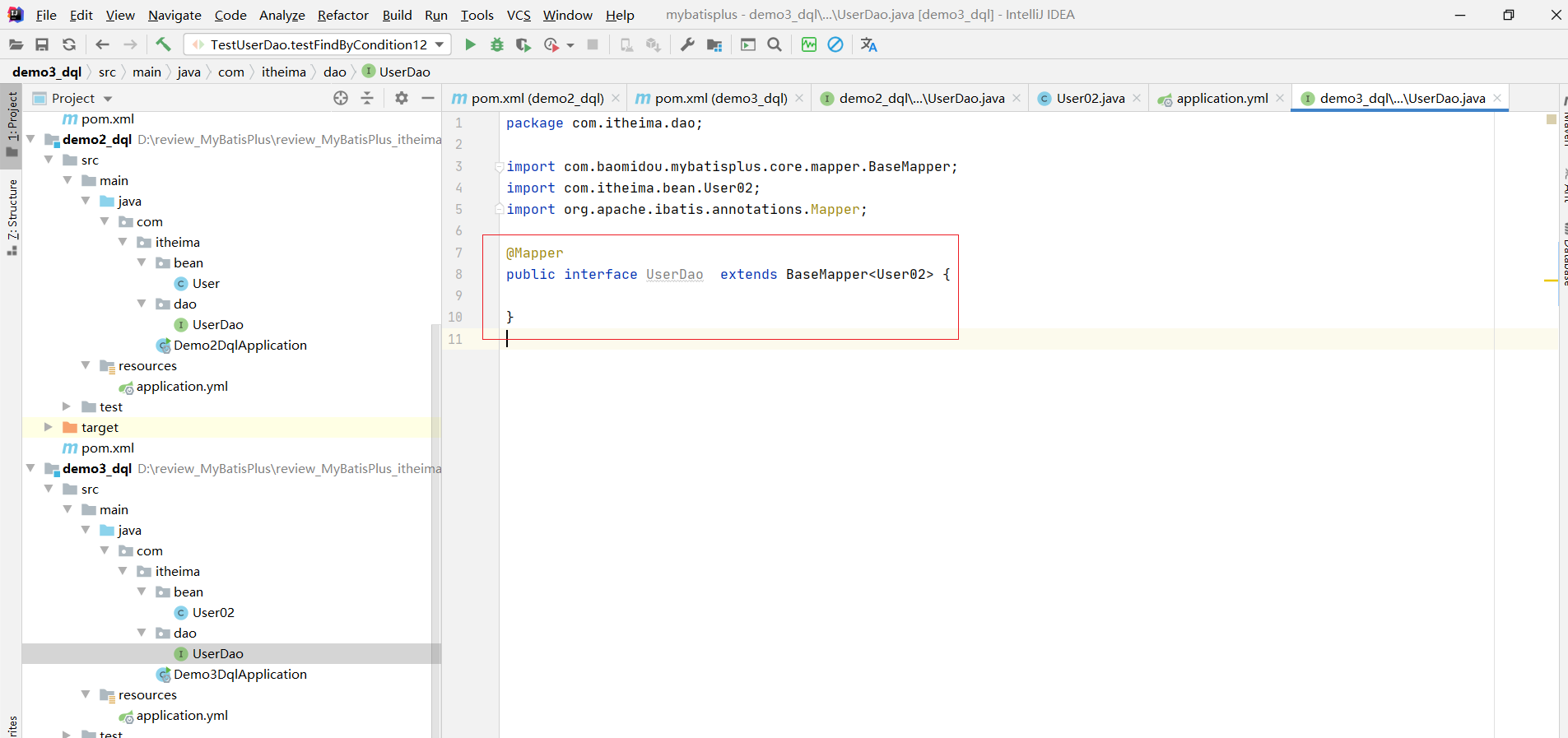Open settings via the wrench icon

point(687,44)
